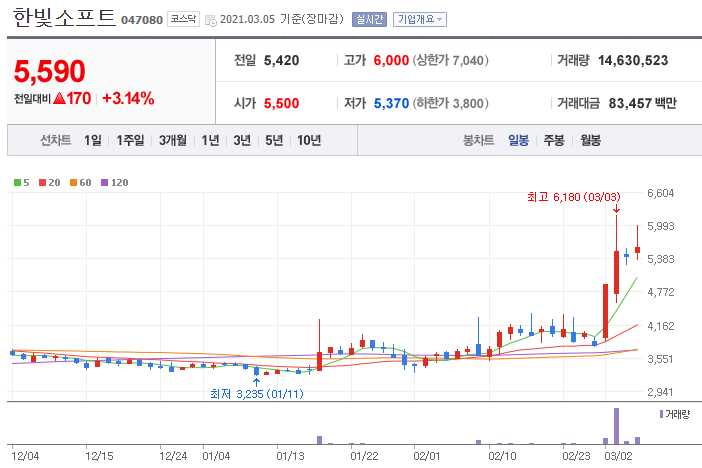Click the red up-triangle change indicator
Image resolution: width=702 pixels, height=468 pixels.
60,99
